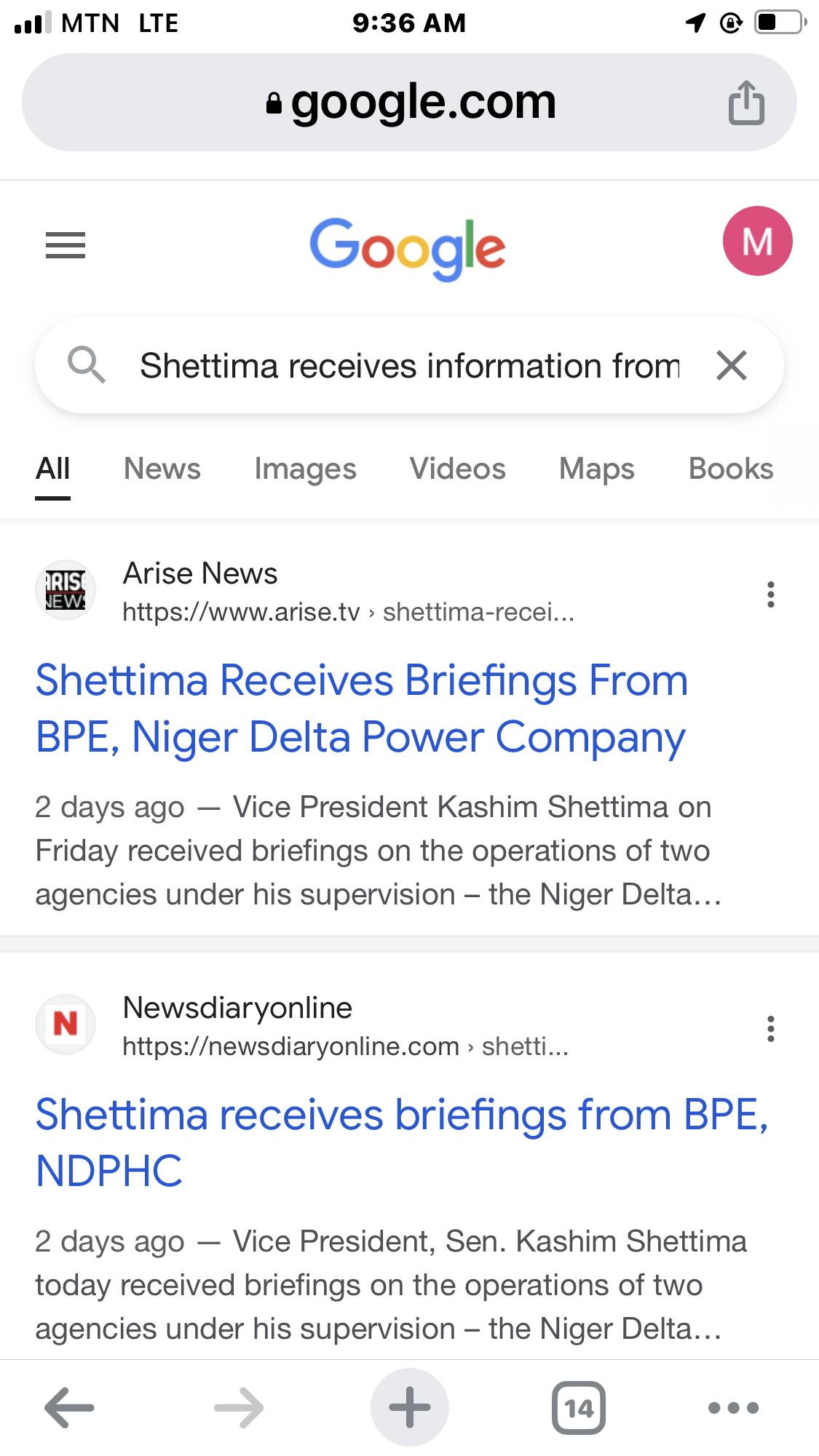This screenshot has height=1456, width=819.
Task: Go back with the browser back arrow
Action: coord(69,1408)
